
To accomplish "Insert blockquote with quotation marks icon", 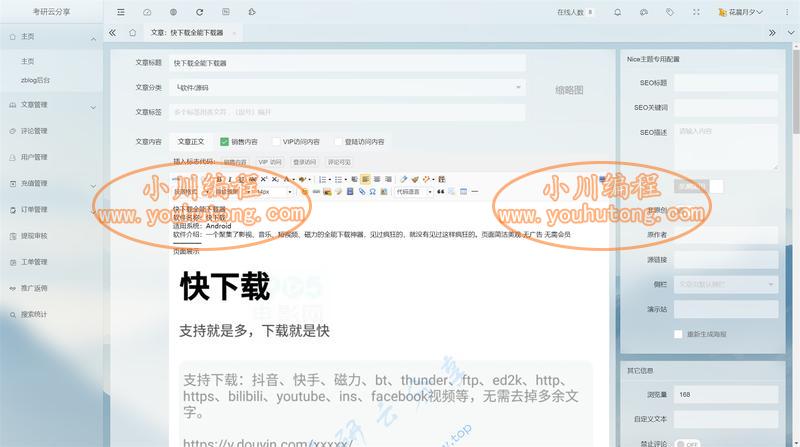I will pyautogui.click(x=440, y=192).
